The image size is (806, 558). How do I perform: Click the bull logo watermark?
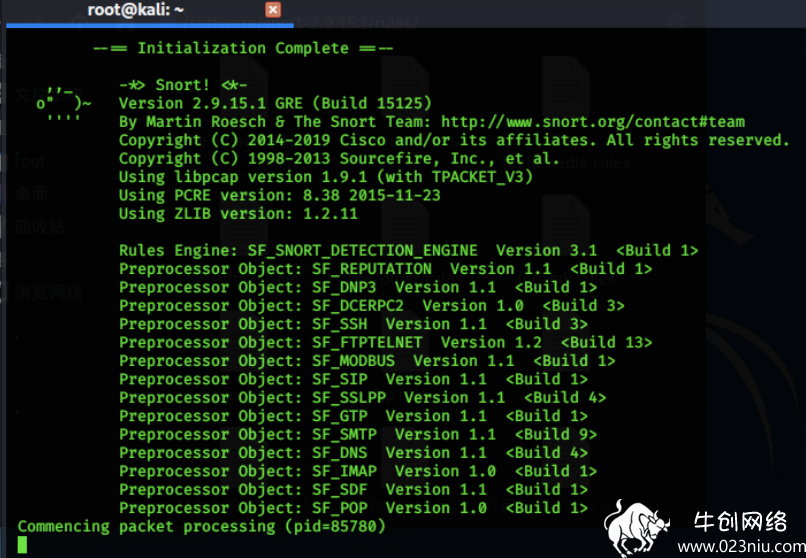[x=635, y=528]
